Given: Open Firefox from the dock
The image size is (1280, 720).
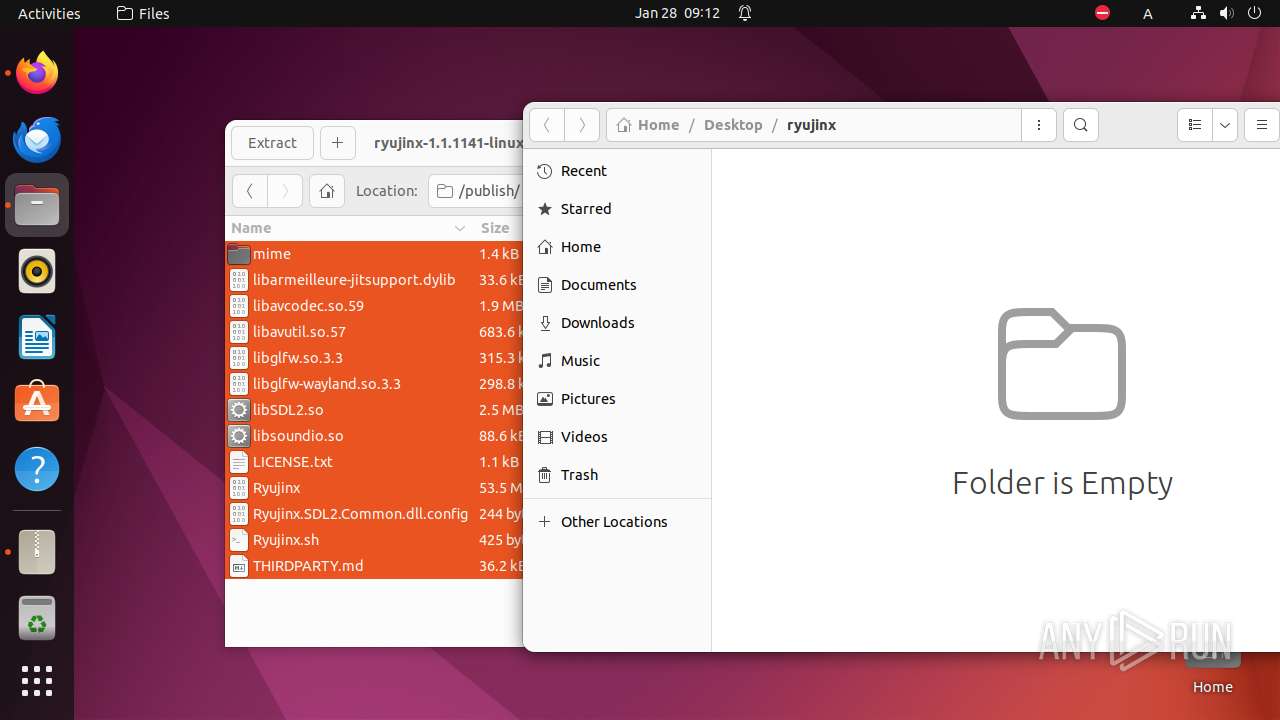Looking at the screenshot, I should pyautogui.click(x=37, y=73).
